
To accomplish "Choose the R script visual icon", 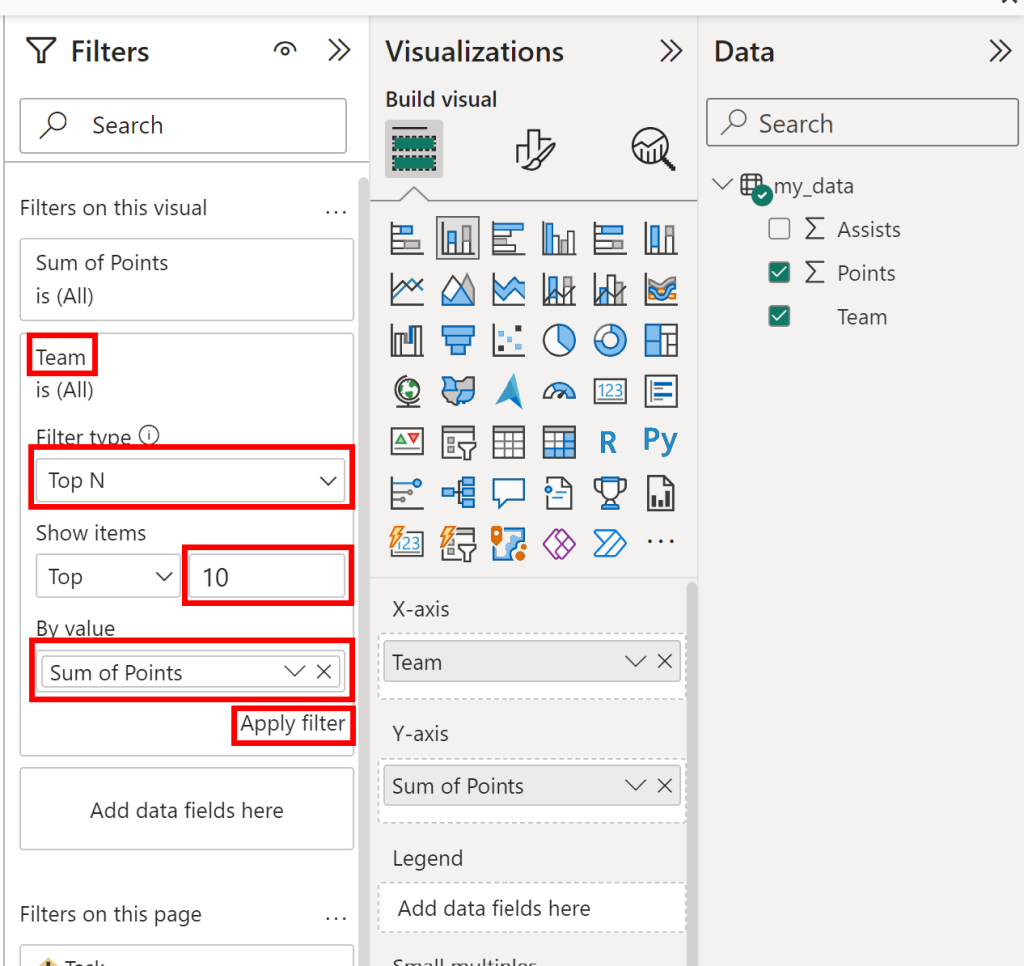I will [608, 442].
